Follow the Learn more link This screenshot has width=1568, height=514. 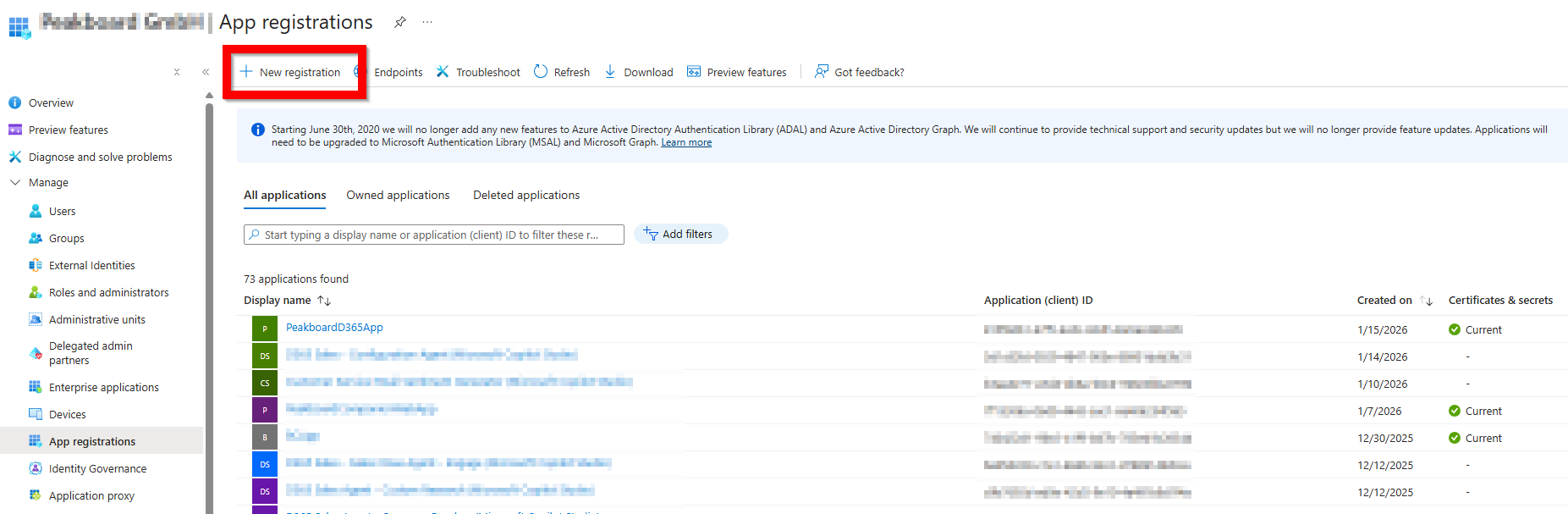[x=686, y=142]
